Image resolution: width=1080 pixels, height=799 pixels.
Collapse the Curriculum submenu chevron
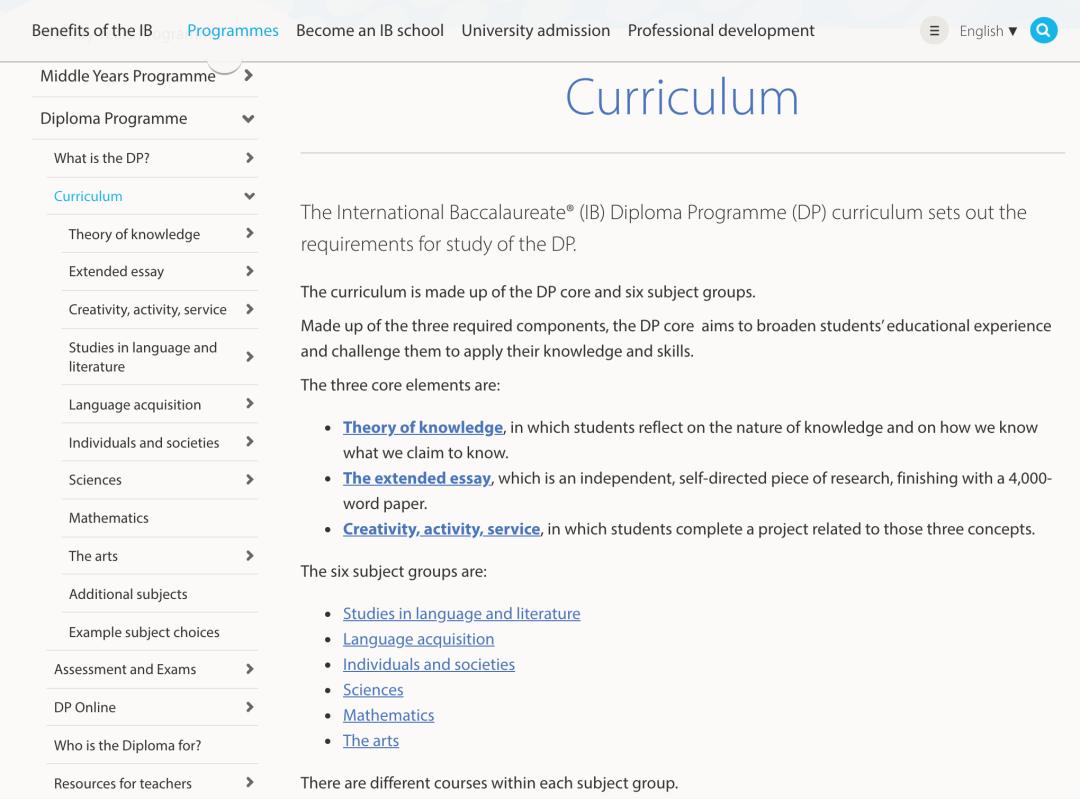coord(249,197)
